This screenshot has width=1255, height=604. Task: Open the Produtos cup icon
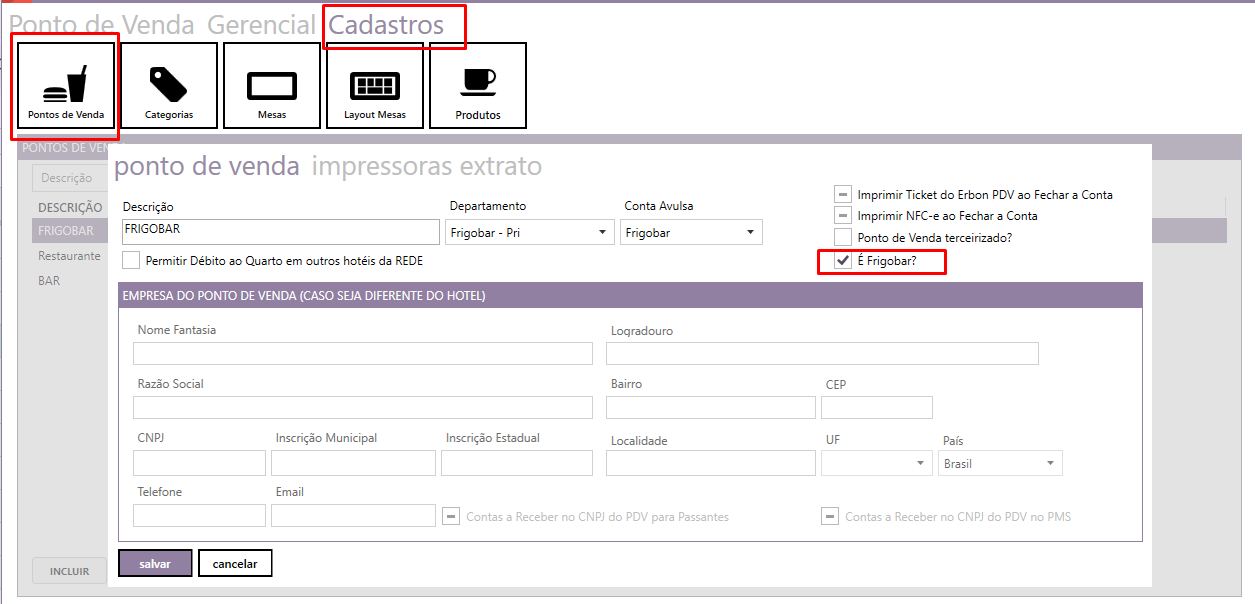478,86
